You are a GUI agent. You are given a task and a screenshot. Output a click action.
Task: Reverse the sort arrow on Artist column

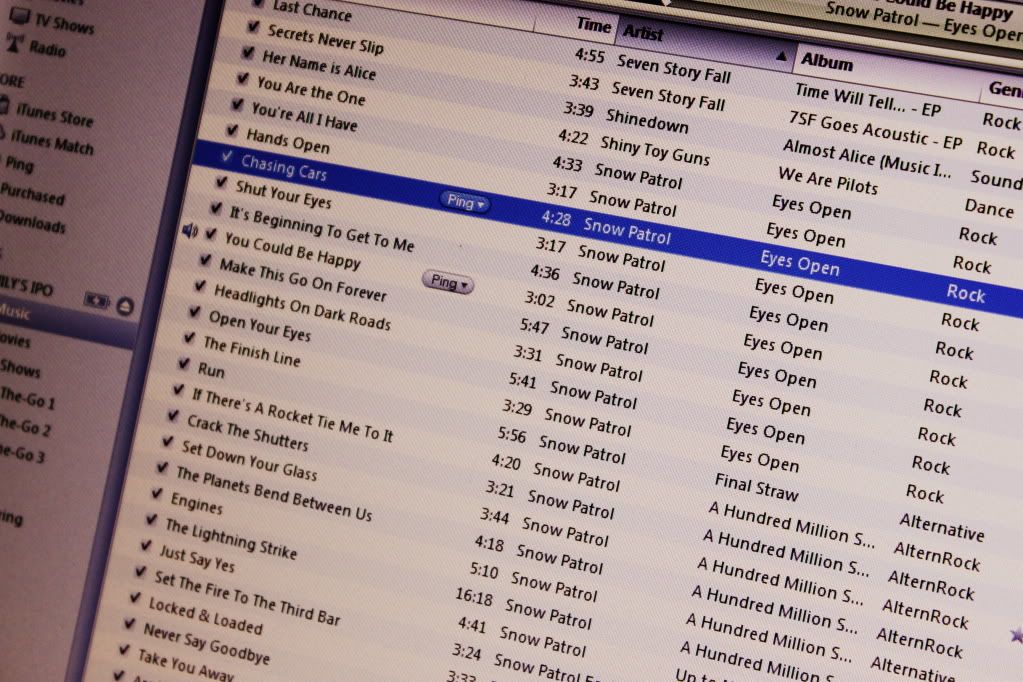click(x=781, y=56)
